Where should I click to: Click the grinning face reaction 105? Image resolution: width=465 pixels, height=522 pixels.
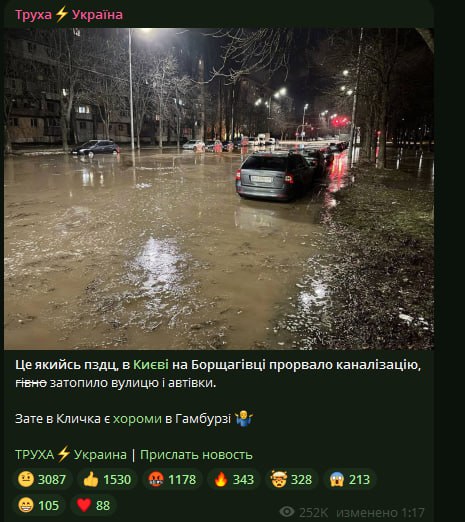coord(39,506)
